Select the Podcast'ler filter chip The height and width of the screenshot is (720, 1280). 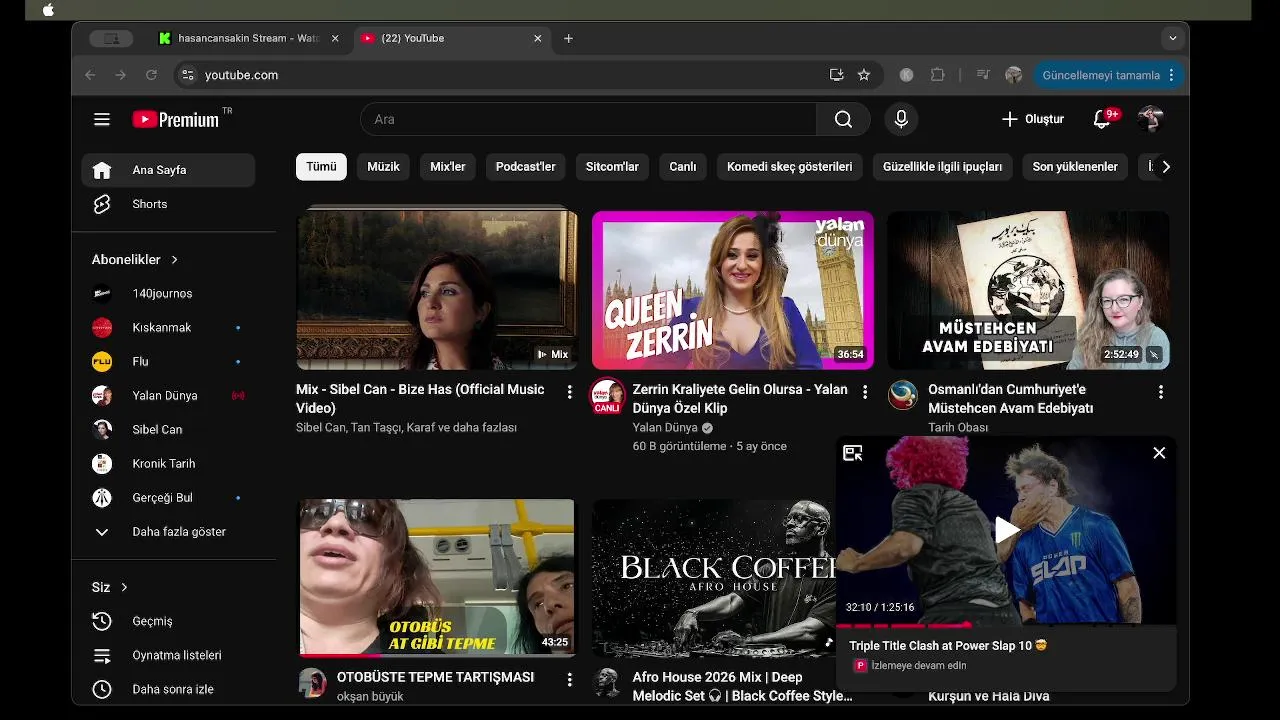point(526,167)
